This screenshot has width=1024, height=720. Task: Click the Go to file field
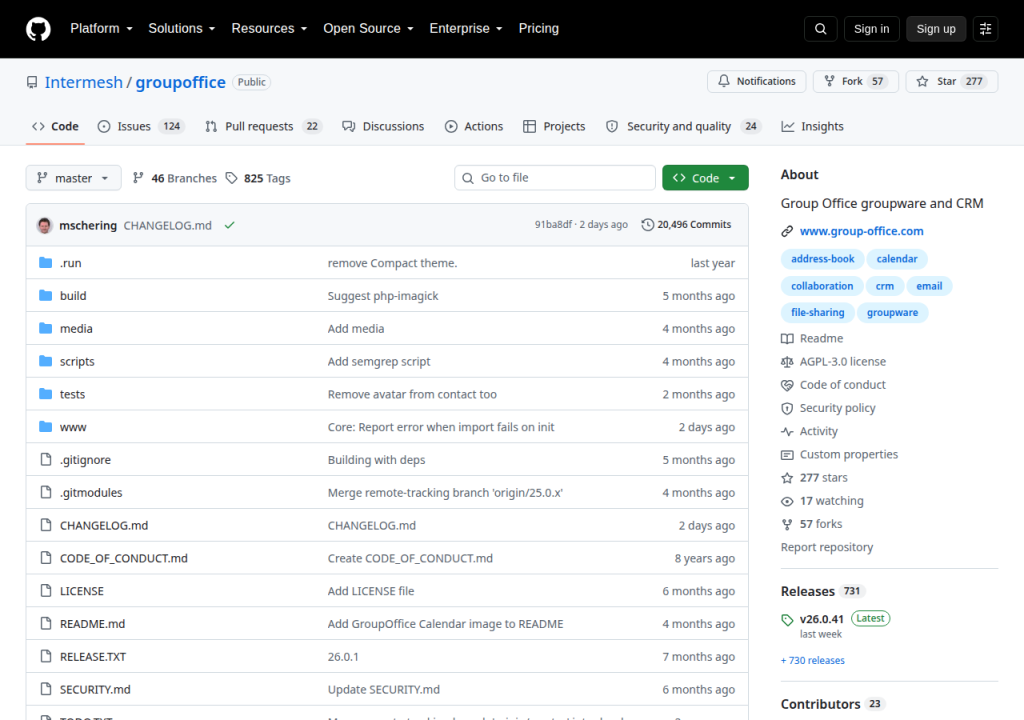[x=555, y=178]
